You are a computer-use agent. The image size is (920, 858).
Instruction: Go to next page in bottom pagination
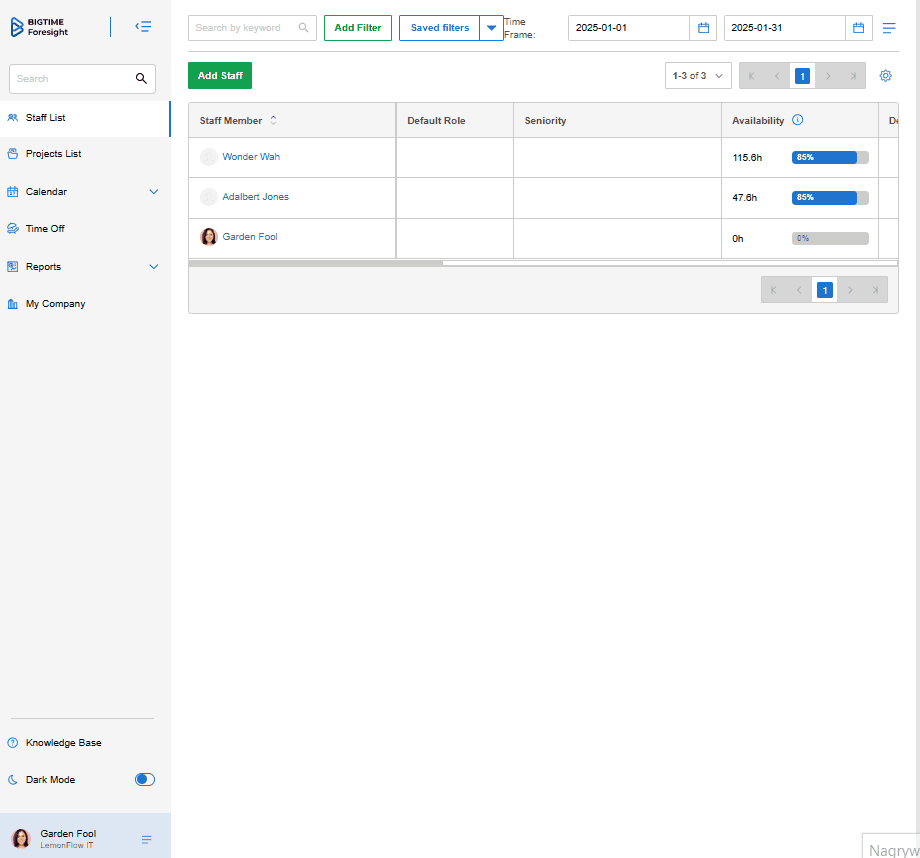point(850,290)
